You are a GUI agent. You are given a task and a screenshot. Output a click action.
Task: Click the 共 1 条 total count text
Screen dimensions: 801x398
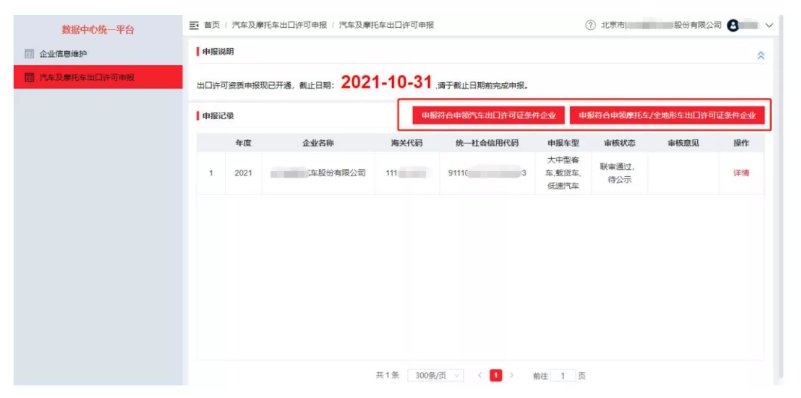pyautogui.click(x=388, y=376)
